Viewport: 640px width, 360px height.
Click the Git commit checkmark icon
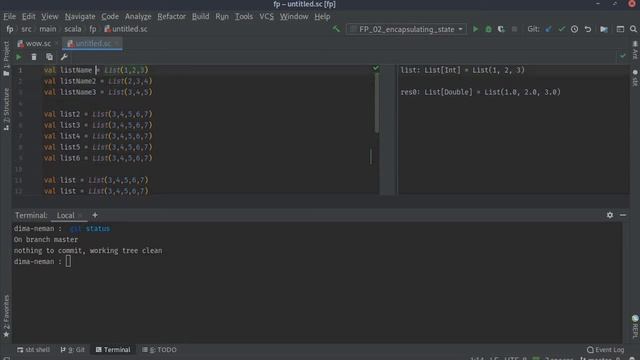click(x=562, y=29)
